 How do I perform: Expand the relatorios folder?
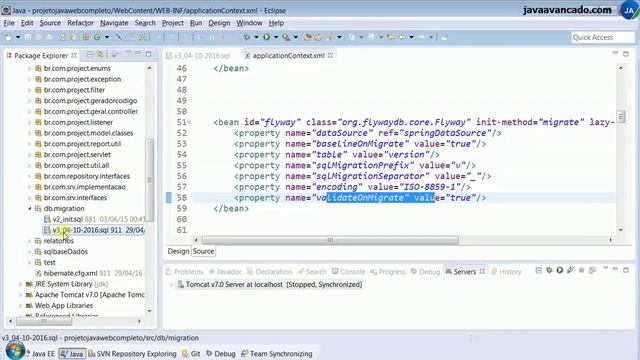(30, 241)
